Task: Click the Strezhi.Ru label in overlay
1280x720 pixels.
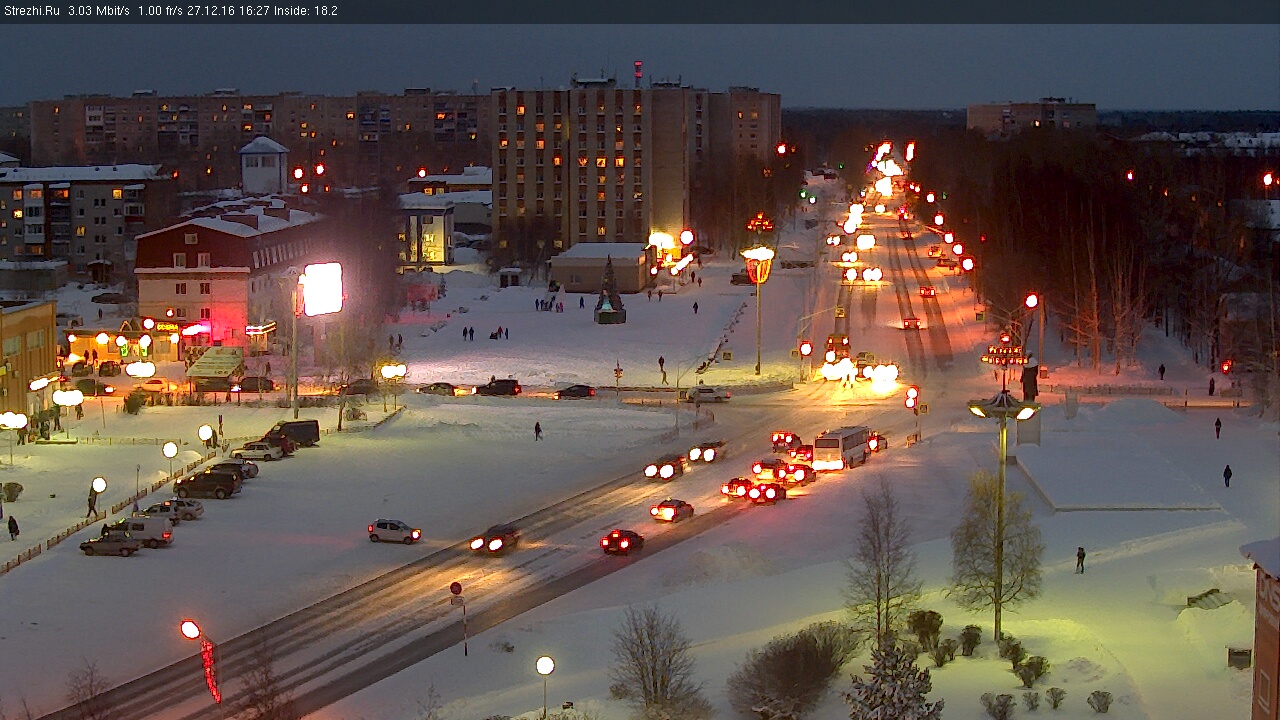Action: [x=32, y=11]
